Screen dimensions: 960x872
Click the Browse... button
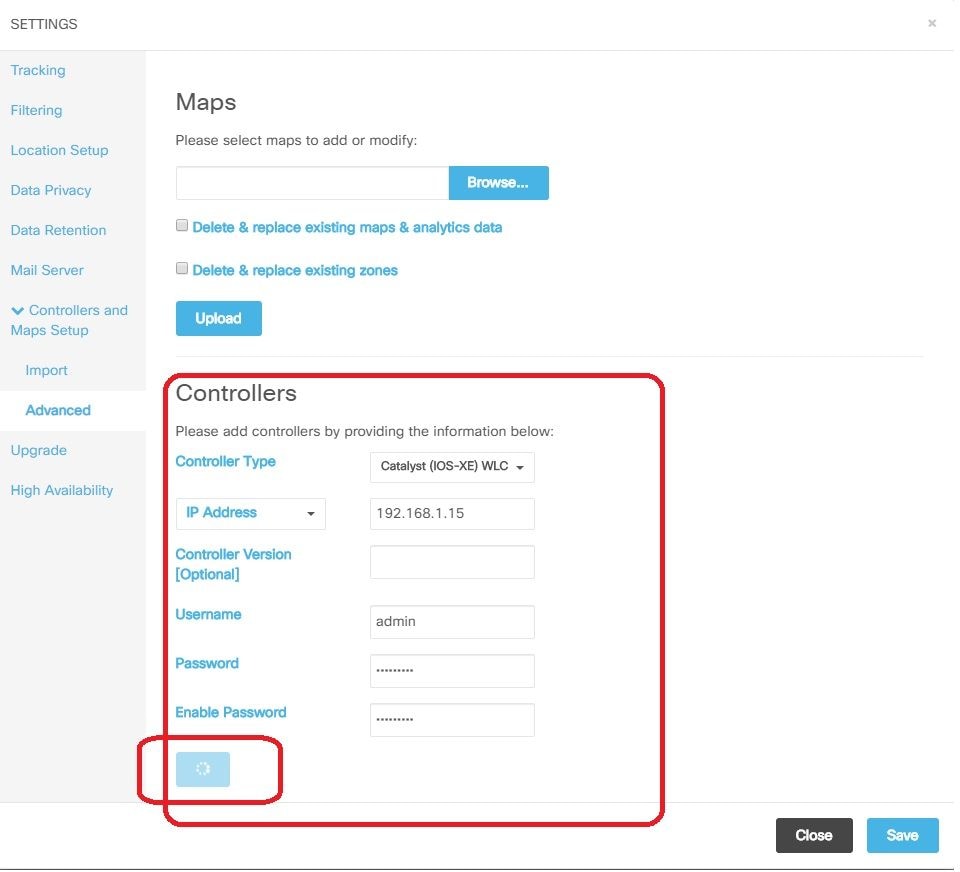pyautogui.click(x=498, y=182)
